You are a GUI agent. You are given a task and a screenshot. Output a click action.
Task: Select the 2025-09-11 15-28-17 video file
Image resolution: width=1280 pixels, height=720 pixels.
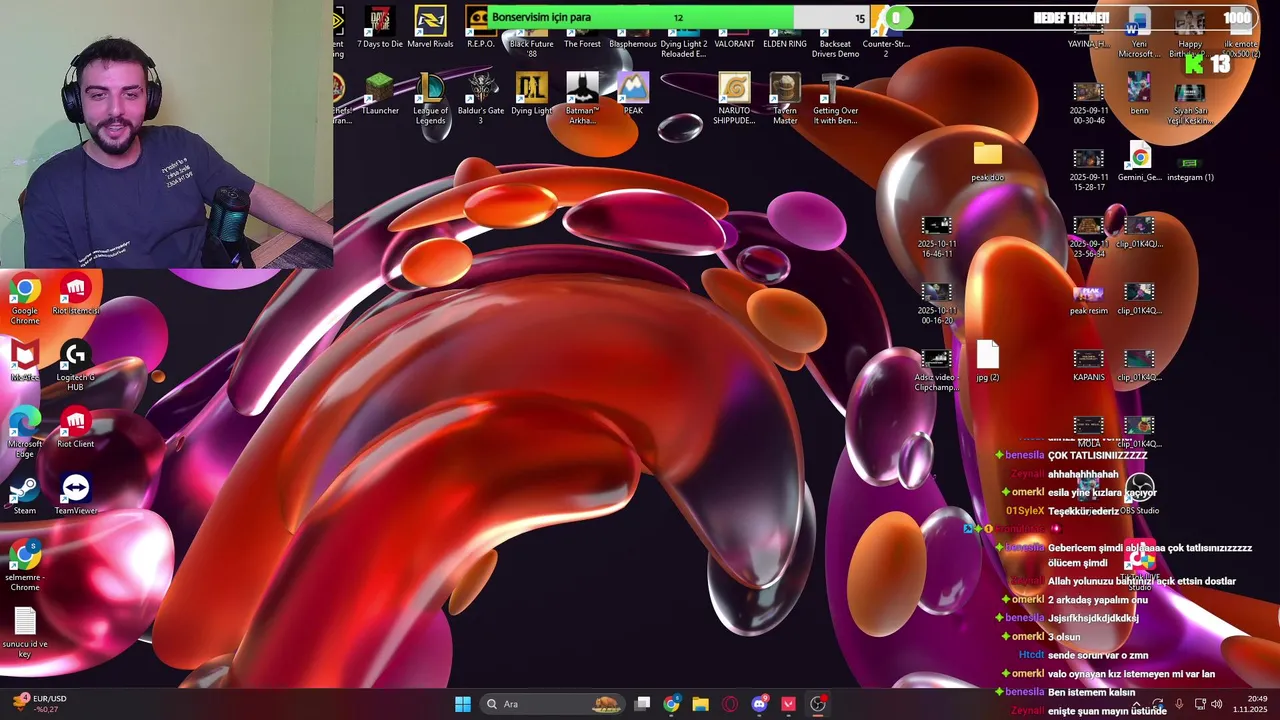tap(1088, 170)
